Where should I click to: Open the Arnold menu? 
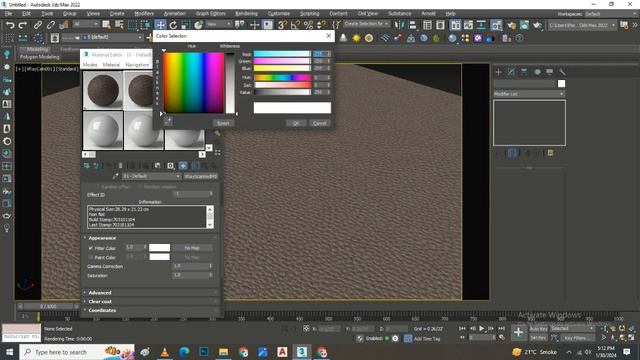click(x=428, y=14)
